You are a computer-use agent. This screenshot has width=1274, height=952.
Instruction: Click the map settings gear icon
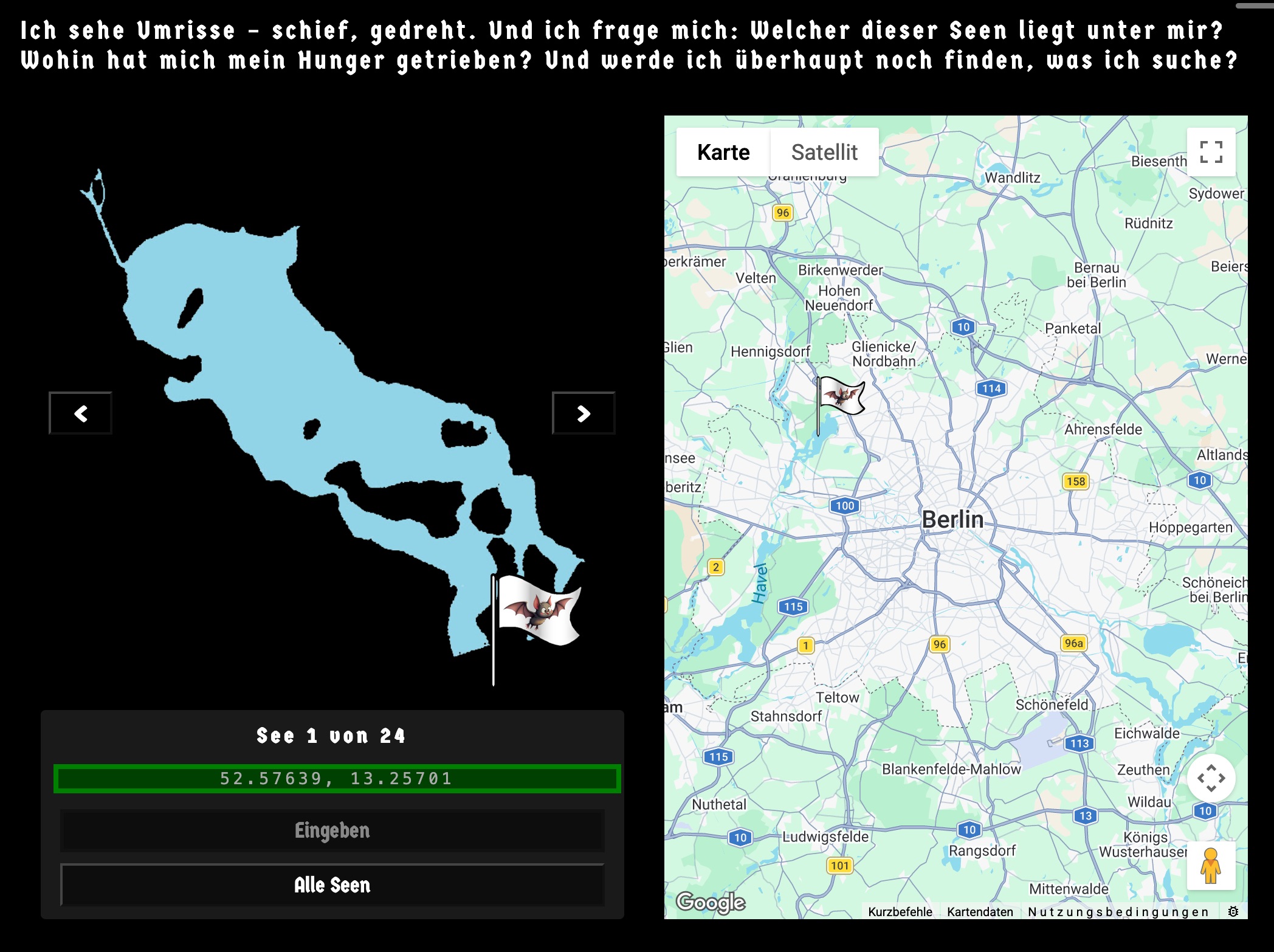click(x=1233, y=911)
